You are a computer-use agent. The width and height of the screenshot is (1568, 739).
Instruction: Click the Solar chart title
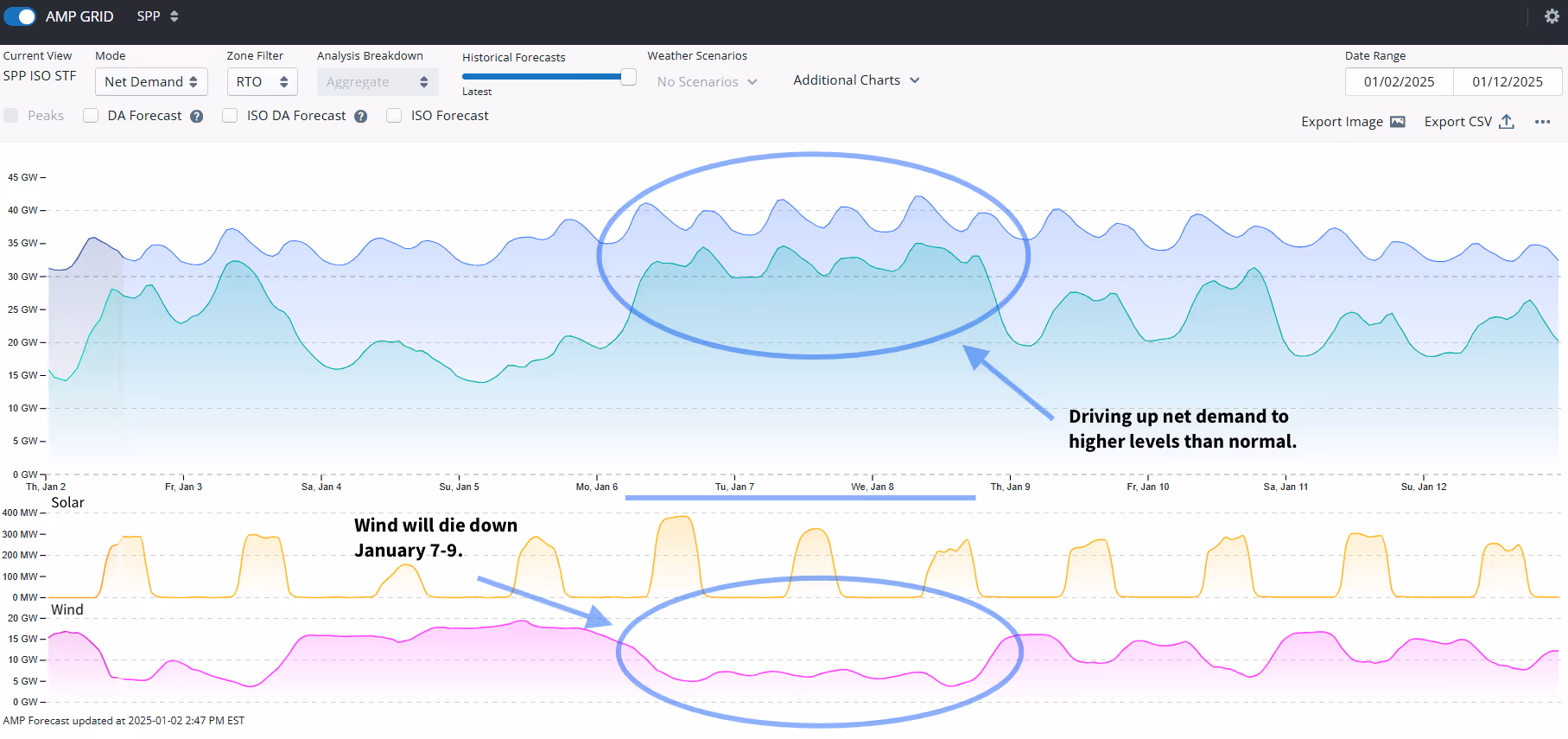coord(67,503)
